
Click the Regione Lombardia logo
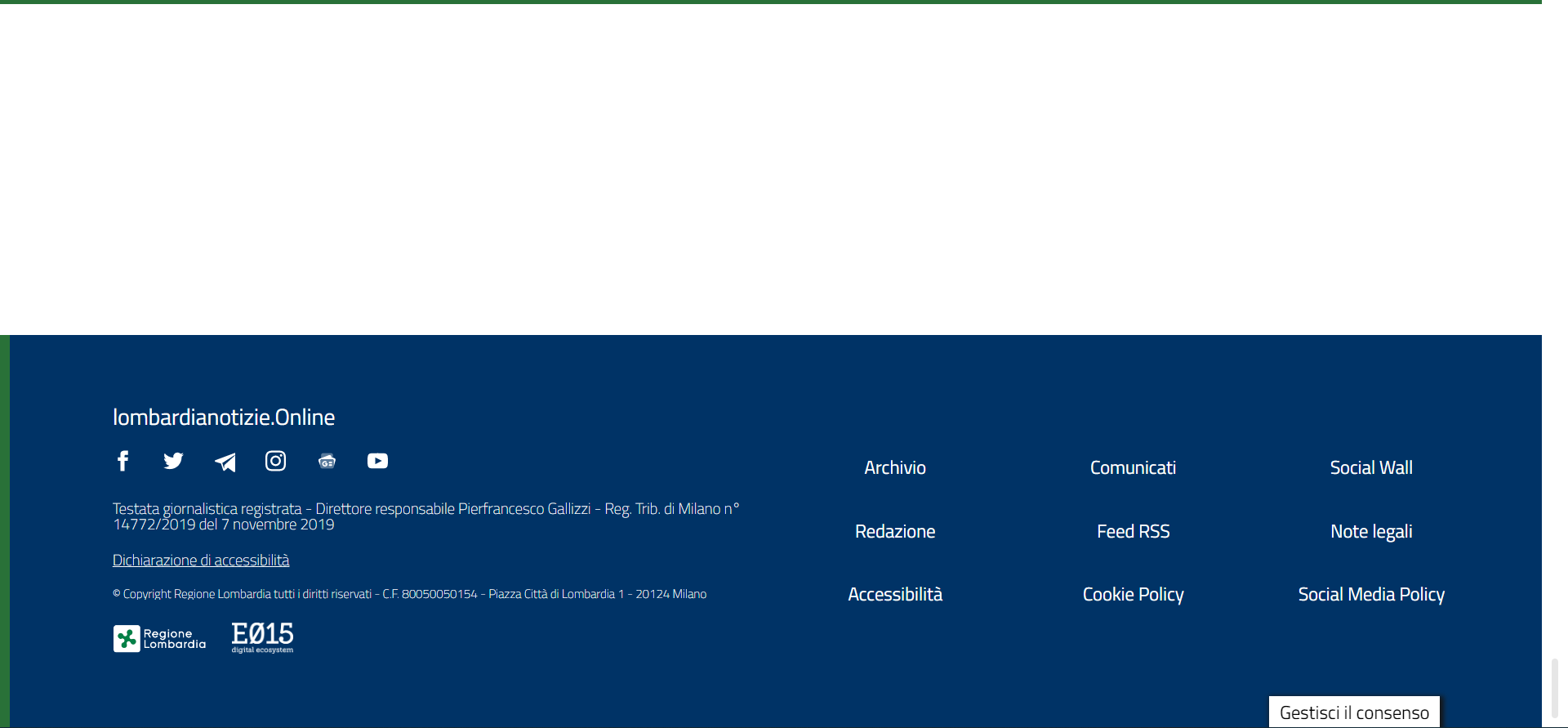pos(160,639)
